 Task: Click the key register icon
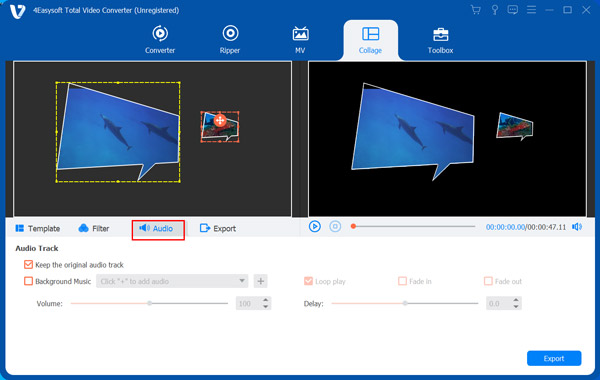coord(494,10)
